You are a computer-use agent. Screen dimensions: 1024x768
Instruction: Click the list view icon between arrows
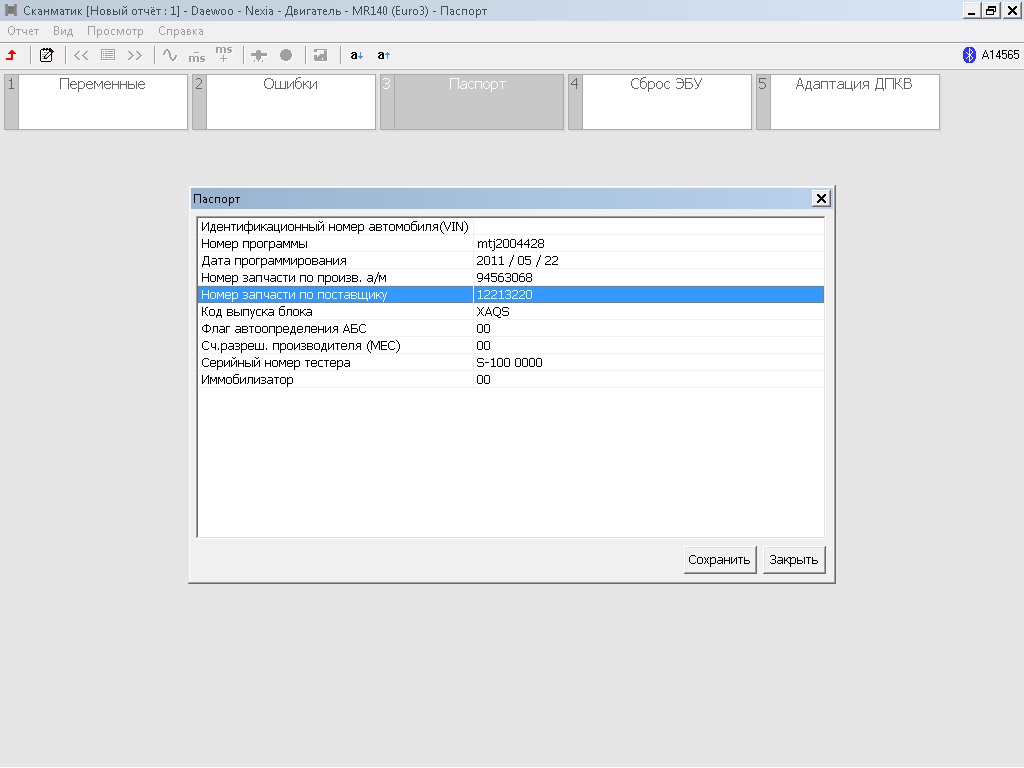[108, 55]
